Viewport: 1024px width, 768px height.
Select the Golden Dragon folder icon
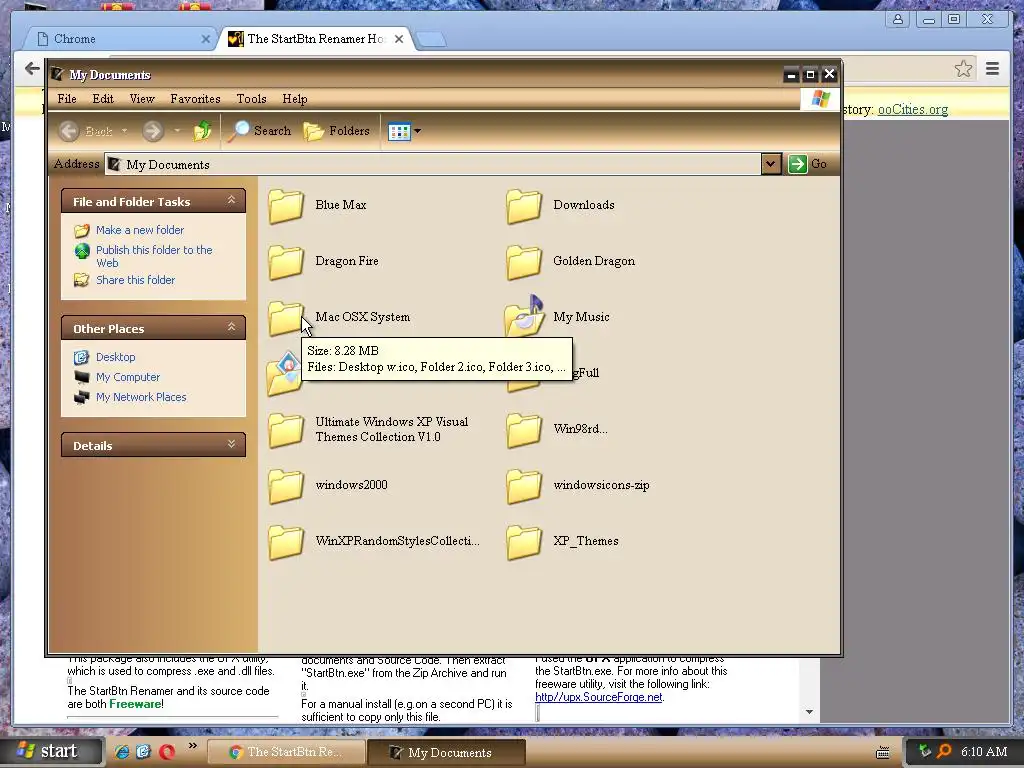[524, 261]
